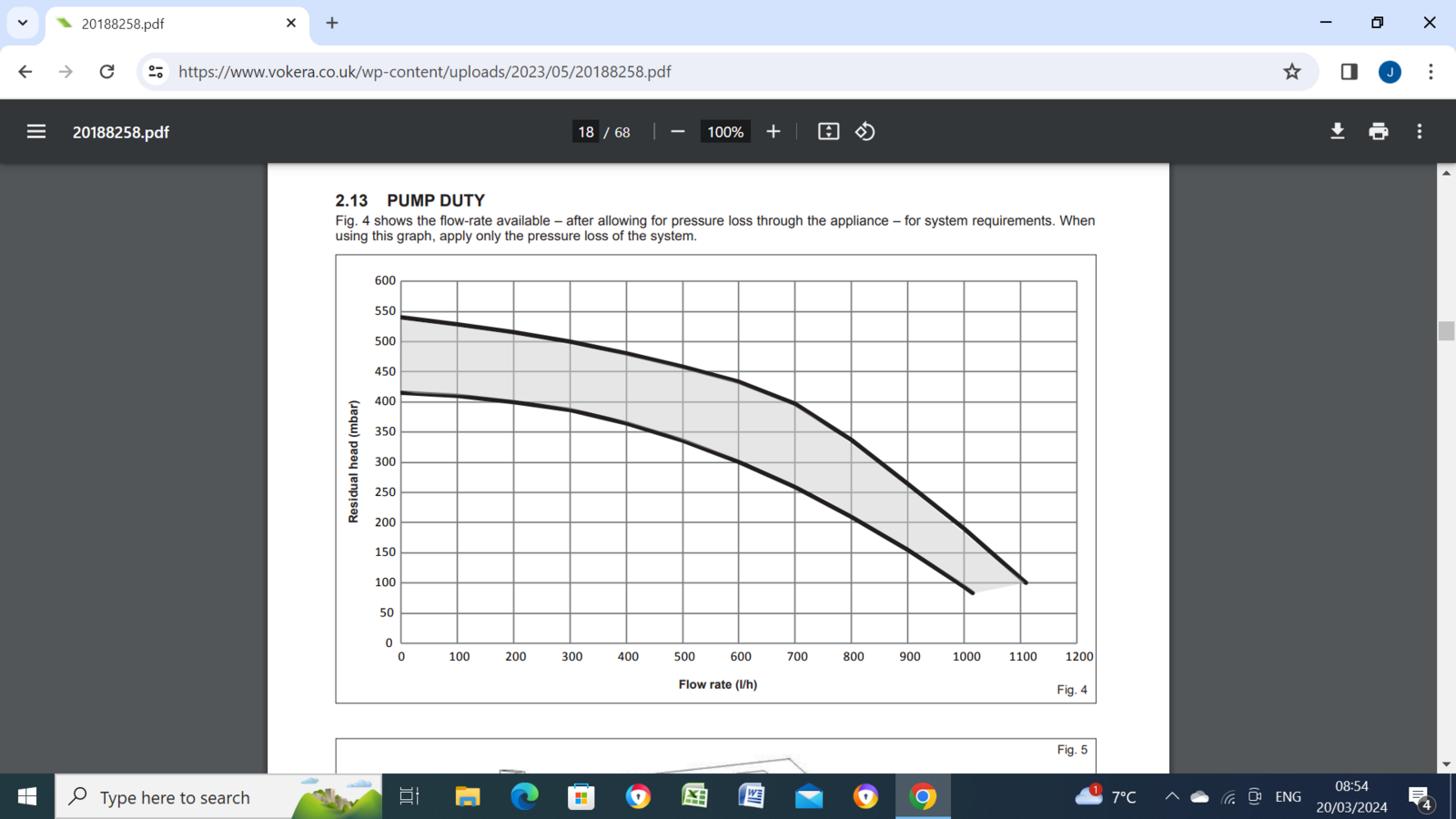
Task: Download the PDF file
Action: (x=1337, y=131)
